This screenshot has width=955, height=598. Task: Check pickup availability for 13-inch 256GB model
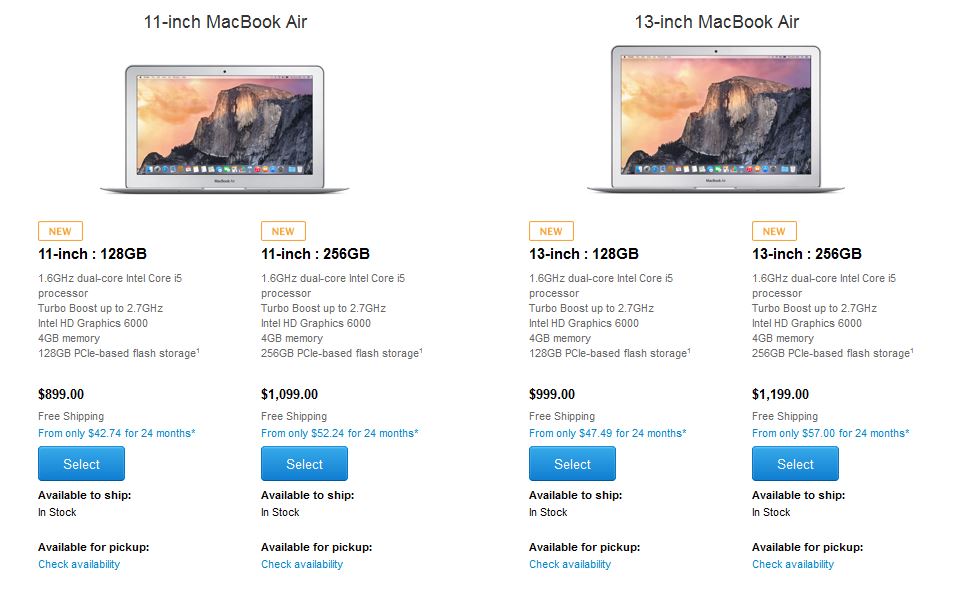pyautogui.click(x=793, y=564)
